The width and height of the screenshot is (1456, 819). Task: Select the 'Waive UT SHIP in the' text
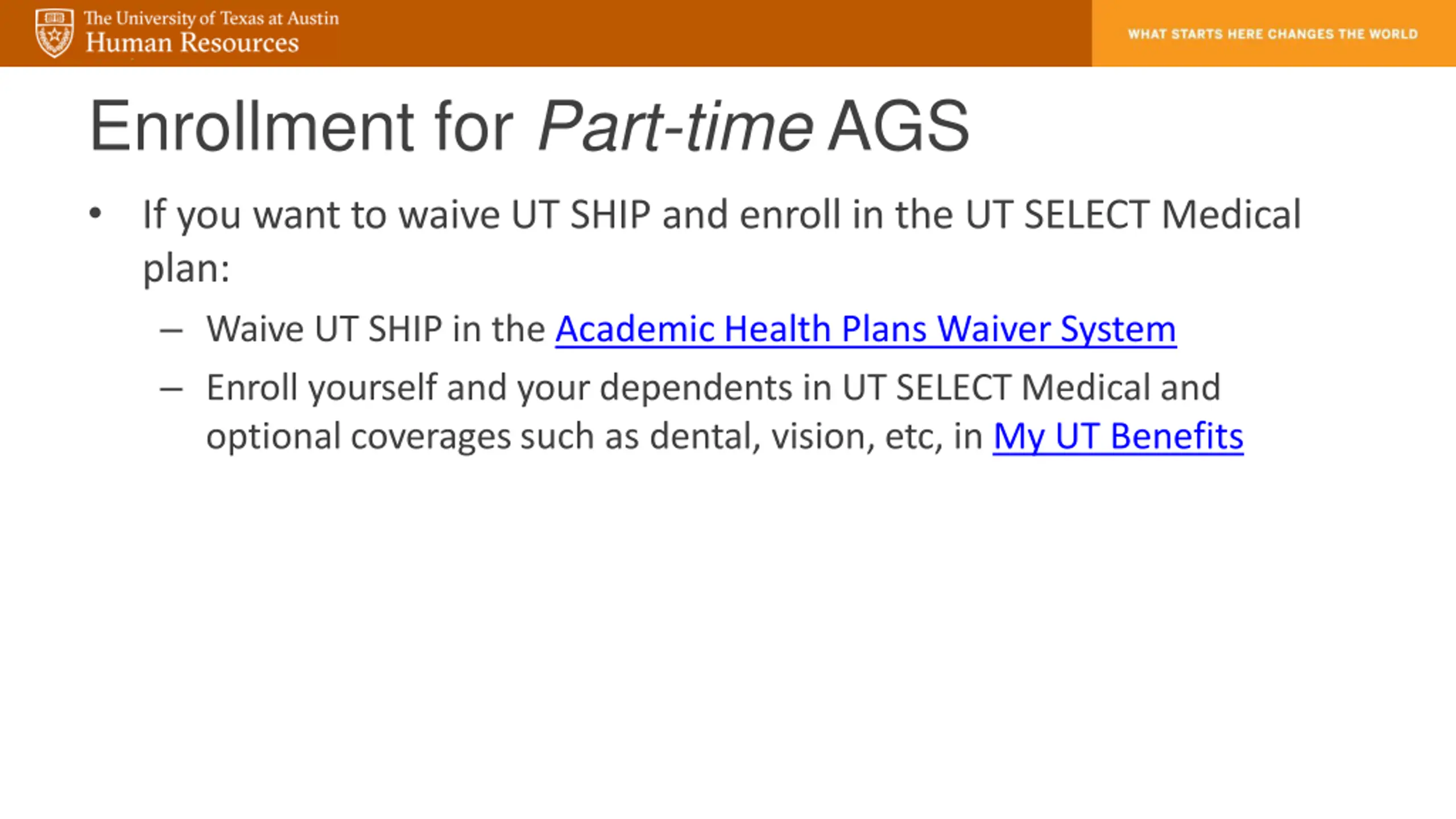click(376, 329)
